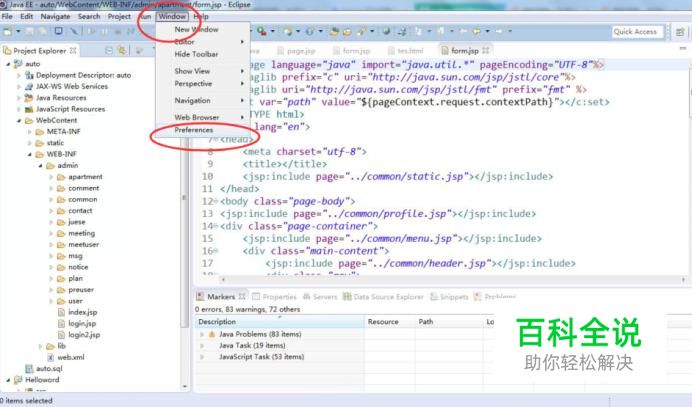
Task: Switch to the Snippets view tab
Action: coord(449,297)
